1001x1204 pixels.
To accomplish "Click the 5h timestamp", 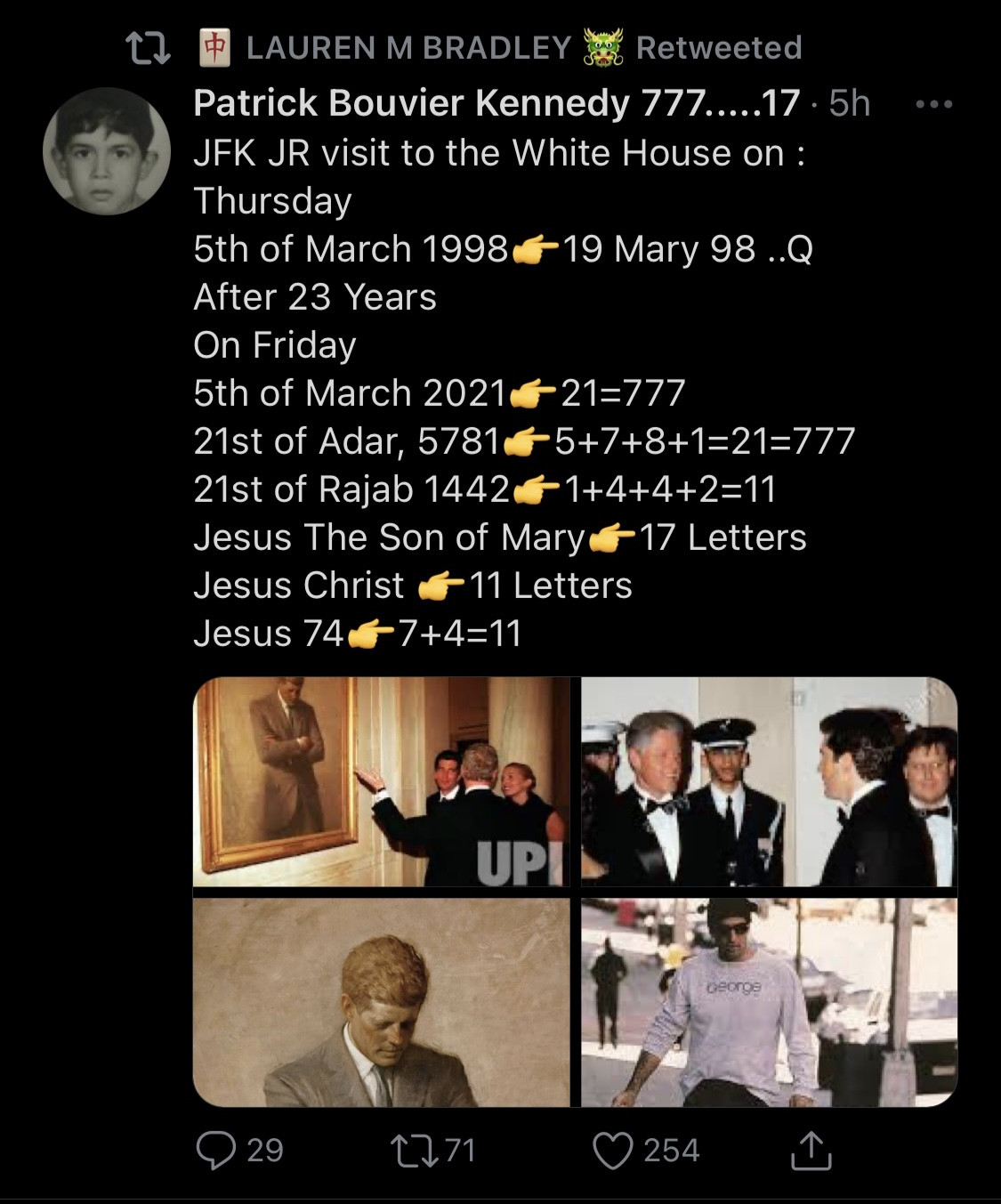I will [x=849, y=103].
